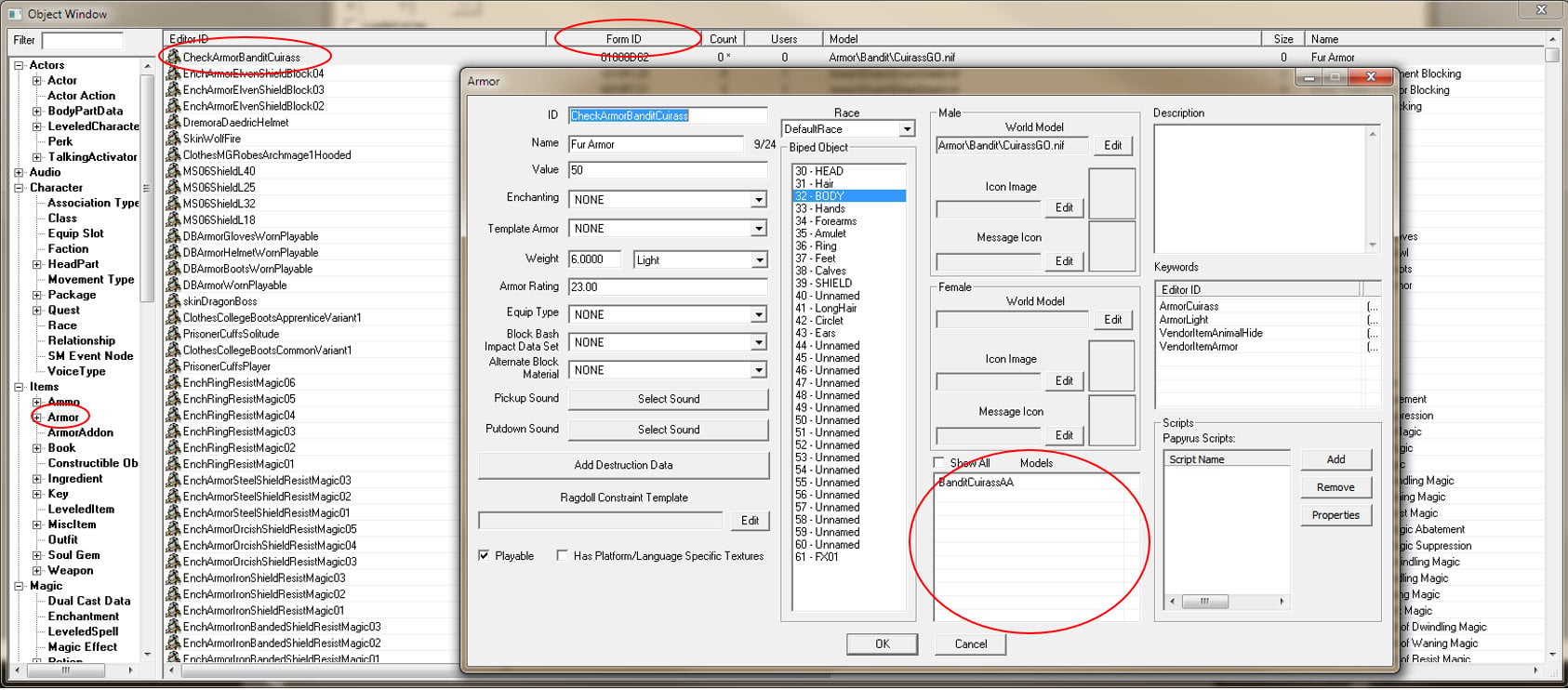Screen dimensions: 1568x690
Task: Click category tree vertical scrollbar thumb
Action: tap(147, 188)
